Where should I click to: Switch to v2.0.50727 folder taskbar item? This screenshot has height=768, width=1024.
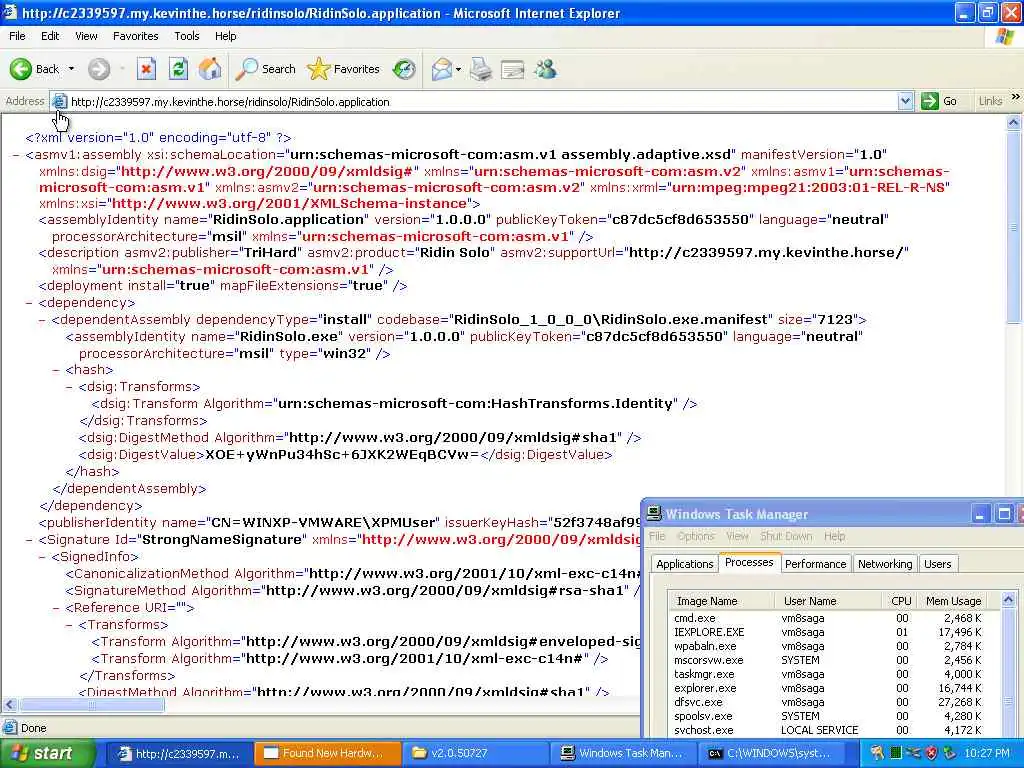[474, 754]
